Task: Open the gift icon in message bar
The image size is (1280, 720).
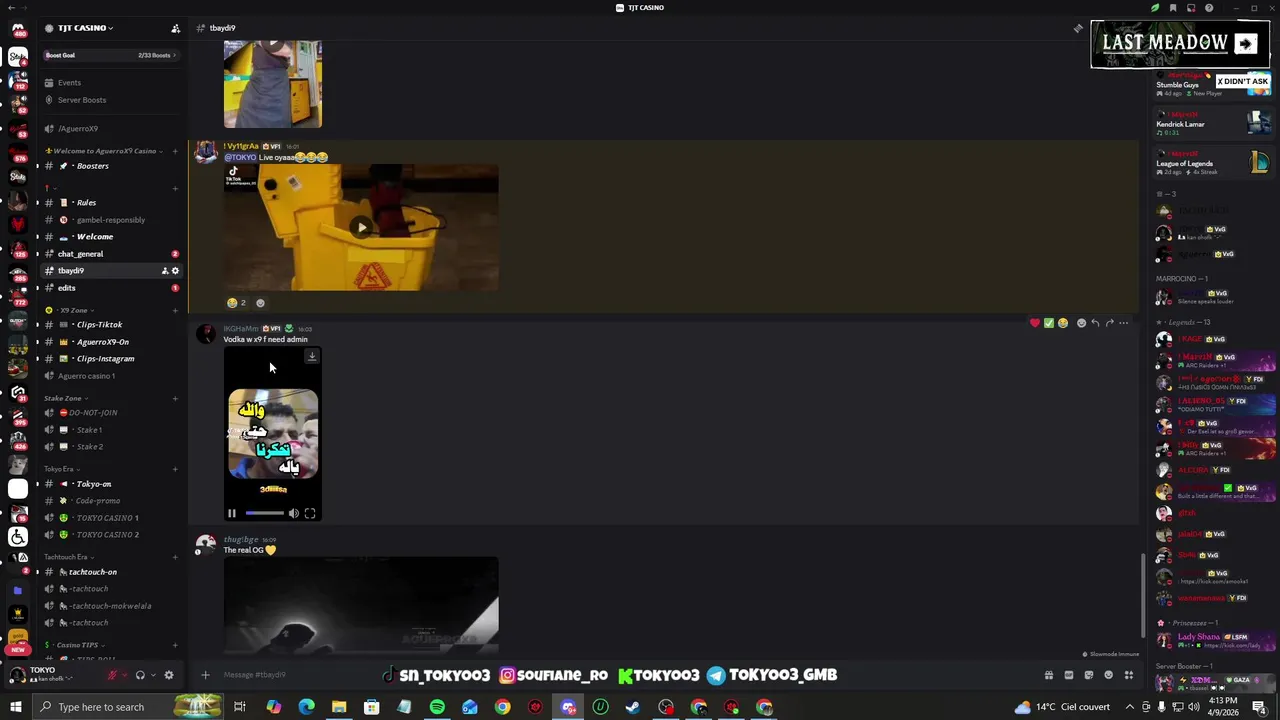Action: [x=1048, y=675]
